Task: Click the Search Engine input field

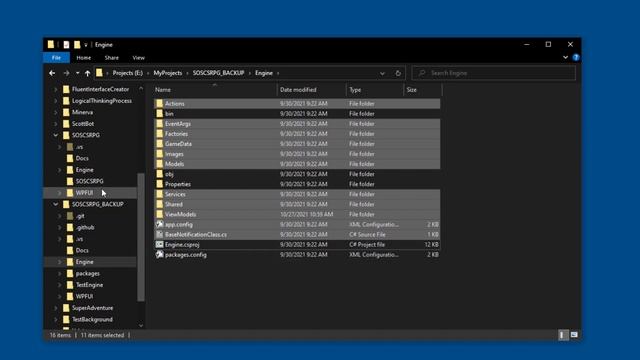Action: pos(494,73)
